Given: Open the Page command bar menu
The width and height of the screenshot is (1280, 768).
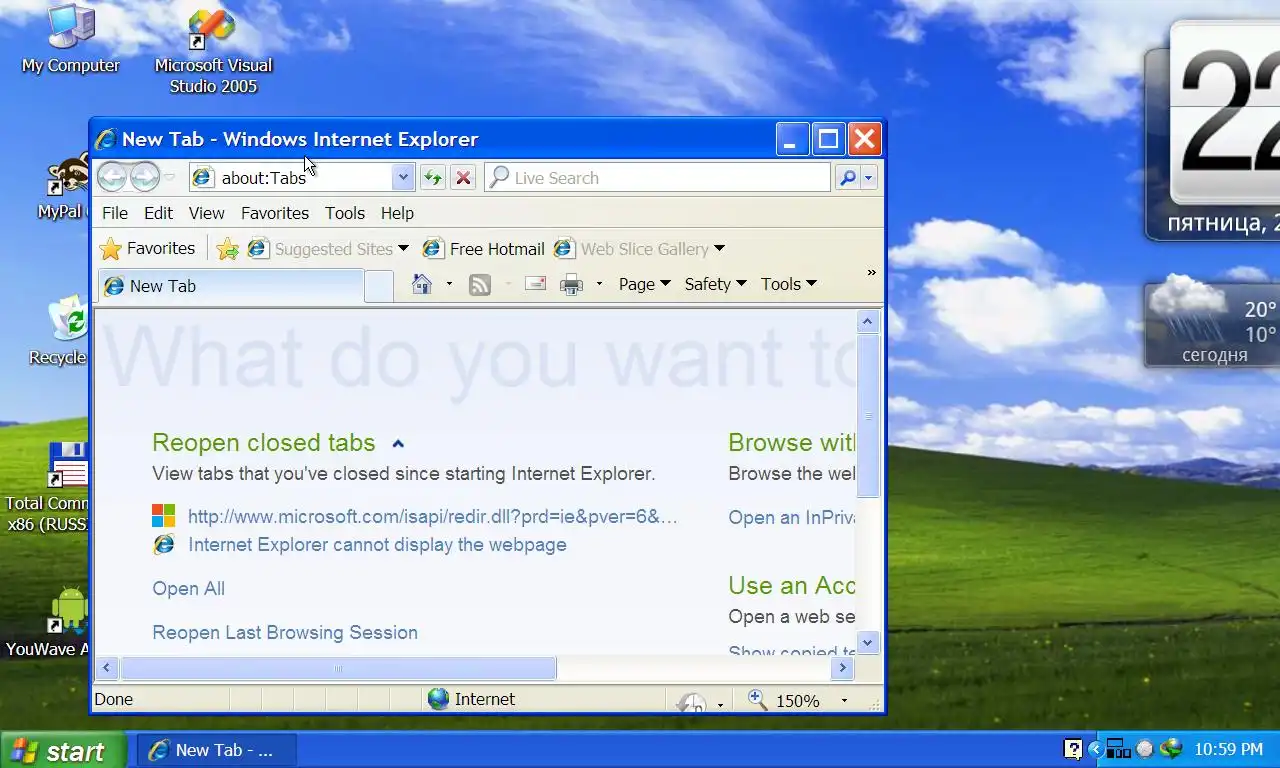Looking at the screenshot, I should click(644, 284).
